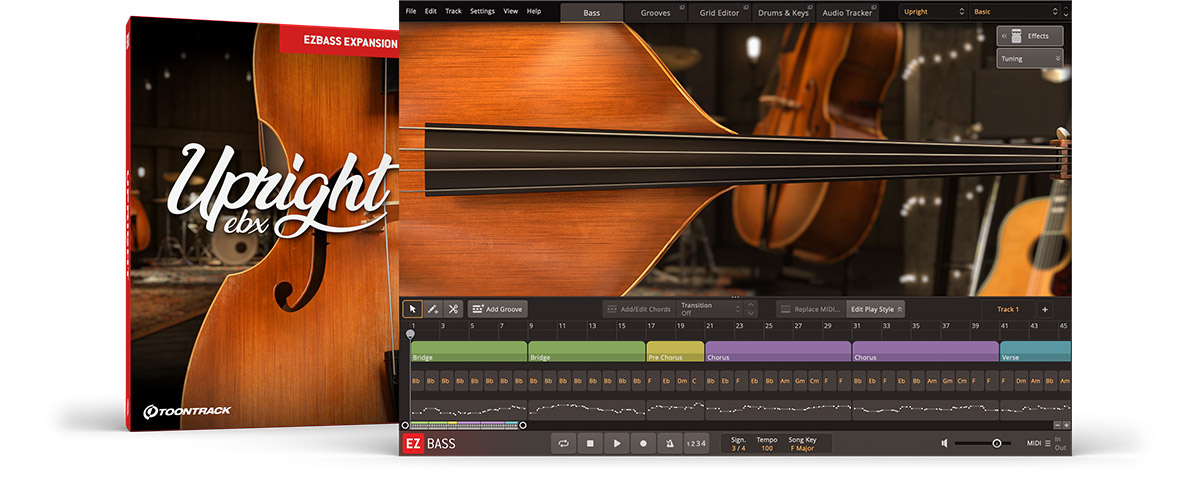
Task: Switch to the Grooves tab
Action: (x=656, y=12)
